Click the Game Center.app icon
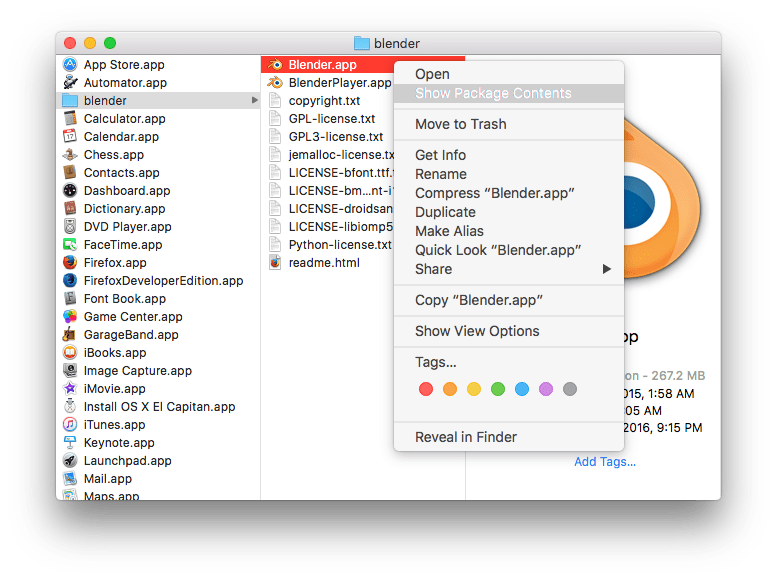777x580 pixels. pos(70,316)
